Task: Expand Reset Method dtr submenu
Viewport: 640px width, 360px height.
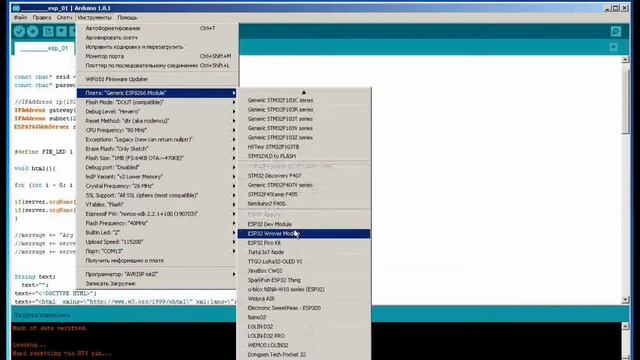Action: [157, 121]
